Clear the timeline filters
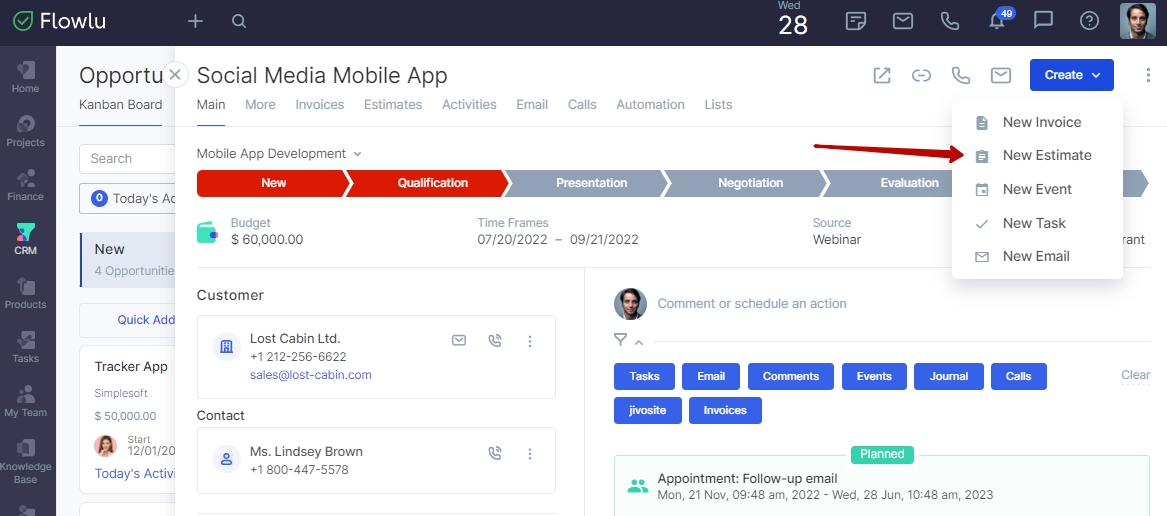This screenshot has width=1167, height=516. 1136,375
